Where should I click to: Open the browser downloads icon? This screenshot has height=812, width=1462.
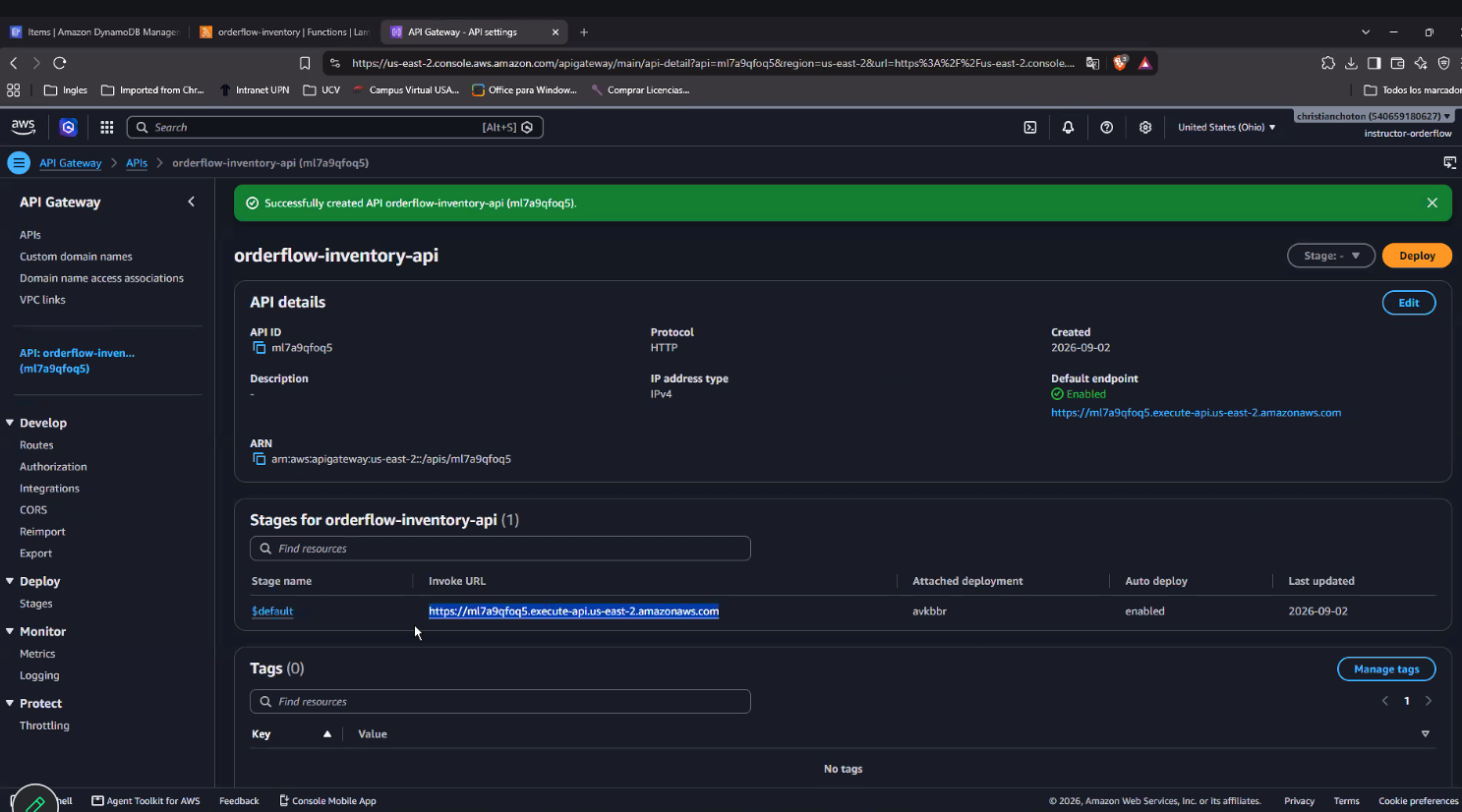coord(1351,63)
